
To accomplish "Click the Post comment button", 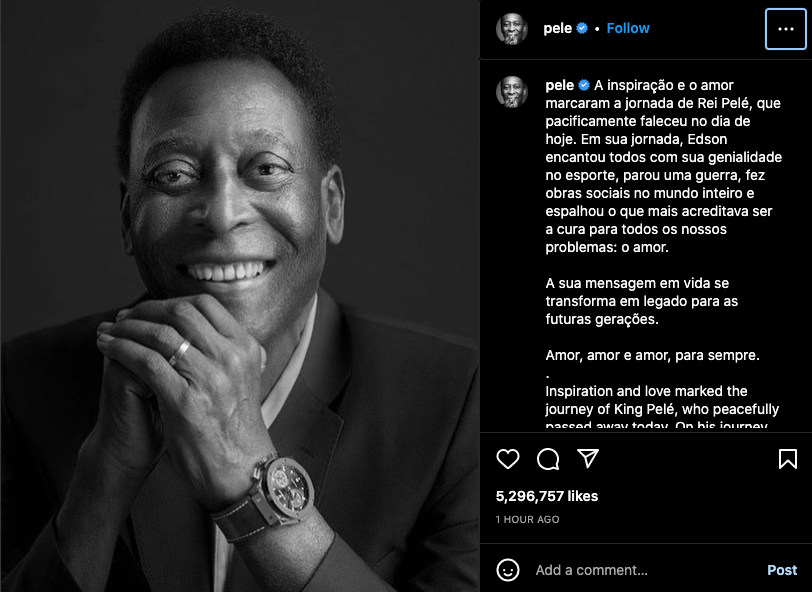I will point(782,570).
